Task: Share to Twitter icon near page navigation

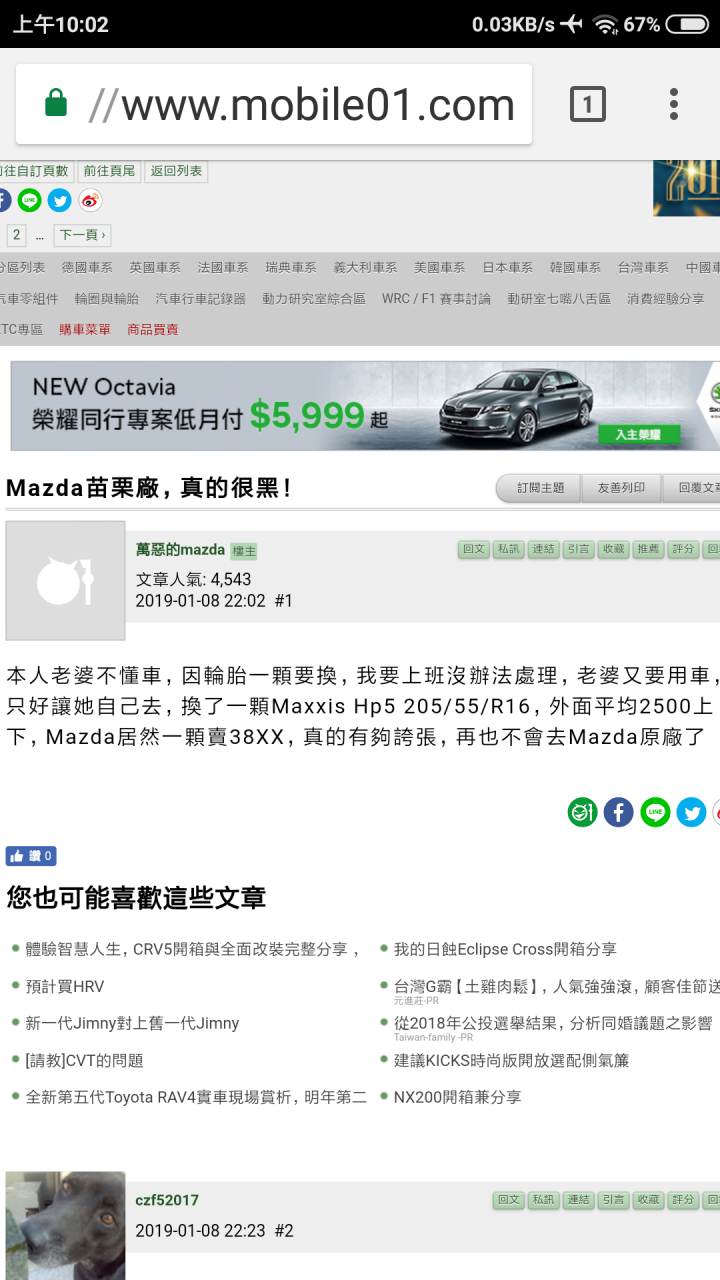Action: (60, 200)
